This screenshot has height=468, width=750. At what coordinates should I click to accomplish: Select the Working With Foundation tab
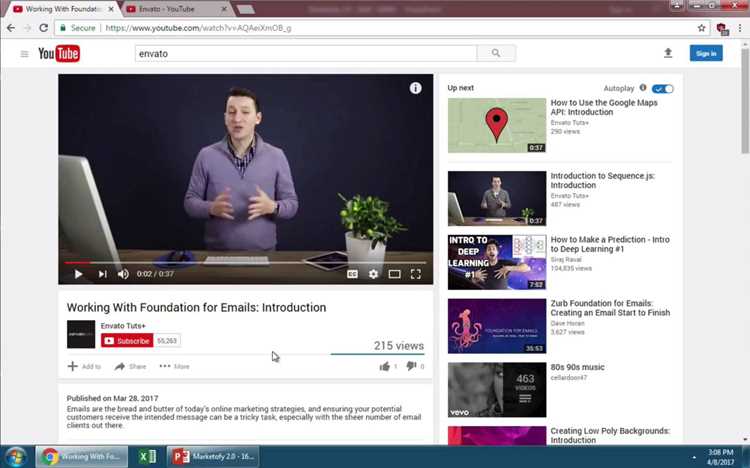tap(62, 9)
